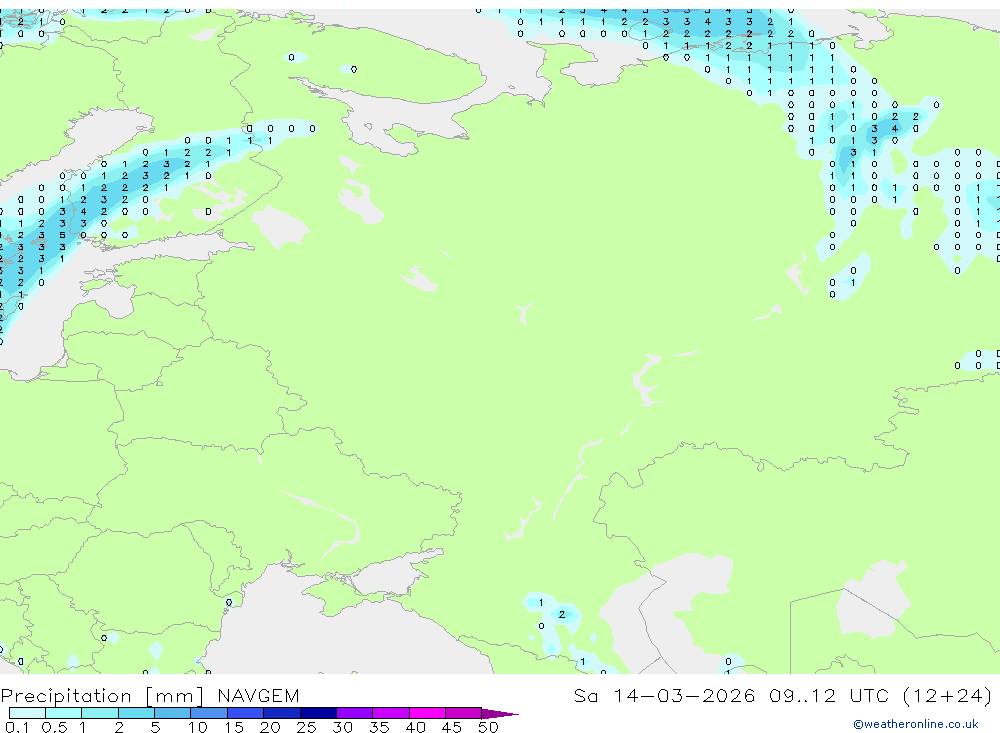Select the 25–30 mm navy legend swatch
This screenshot has height=733, width=1000.
click(318, 713)
